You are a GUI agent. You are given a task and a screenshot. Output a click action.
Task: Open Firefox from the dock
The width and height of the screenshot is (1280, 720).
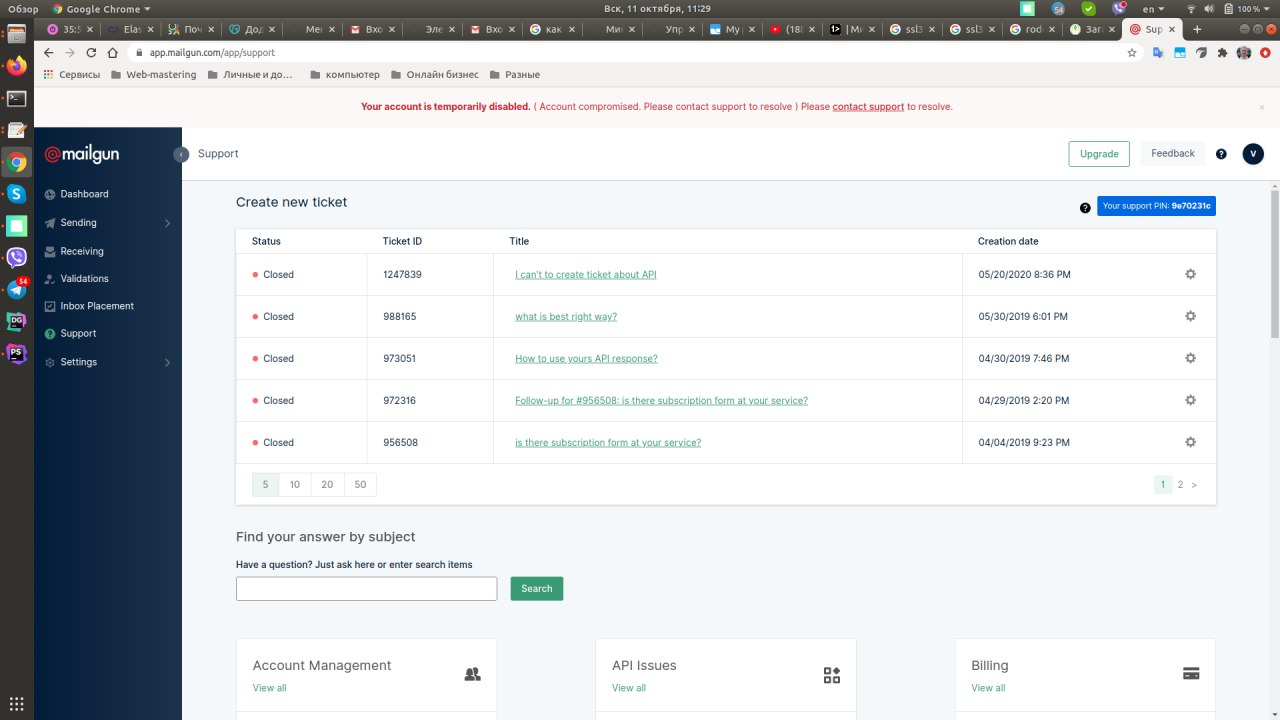(16, 66)
